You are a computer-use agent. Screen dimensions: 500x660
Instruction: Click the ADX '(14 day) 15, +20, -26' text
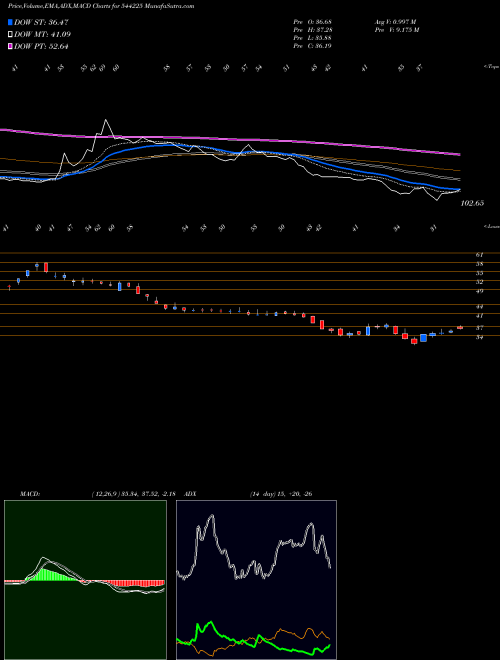click(281, 494)
